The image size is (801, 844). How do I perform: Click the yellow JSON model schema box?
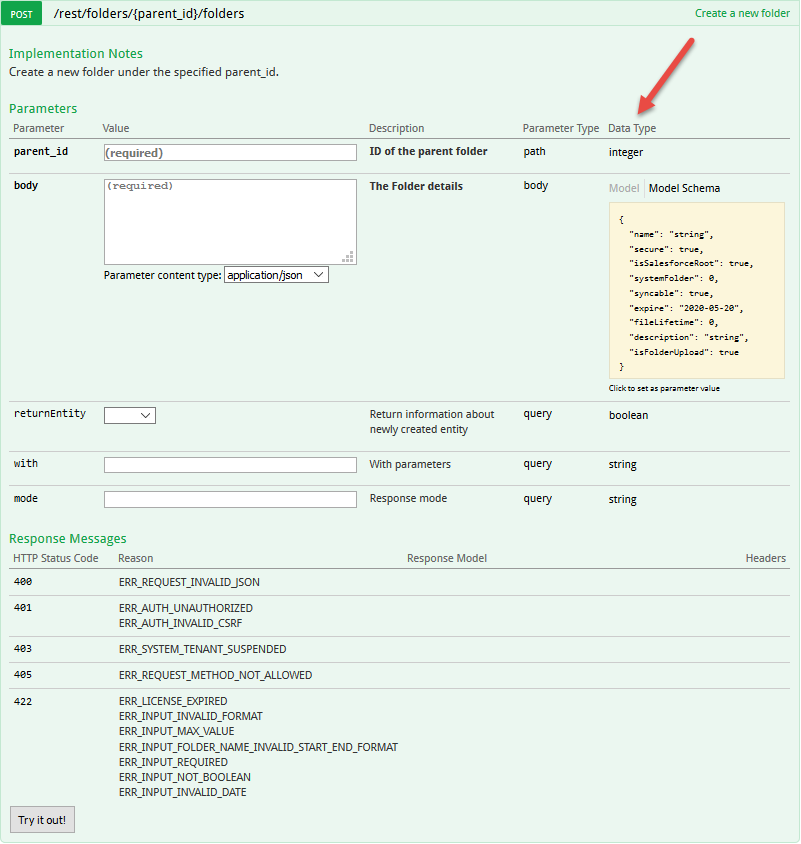pyautogui.click(x=696, y=290)
